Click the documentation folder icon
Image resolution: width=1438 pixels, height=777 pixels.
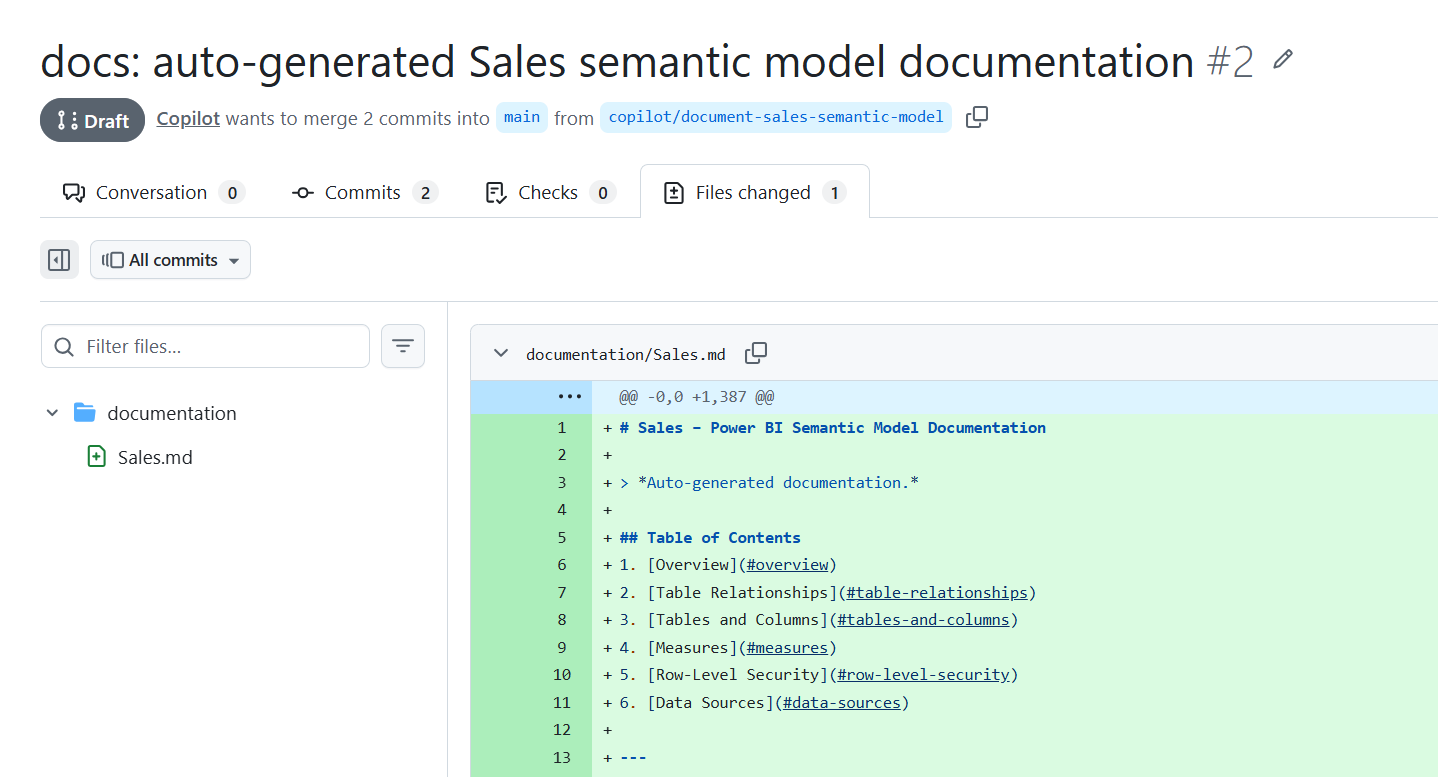[x=85, y=413]
